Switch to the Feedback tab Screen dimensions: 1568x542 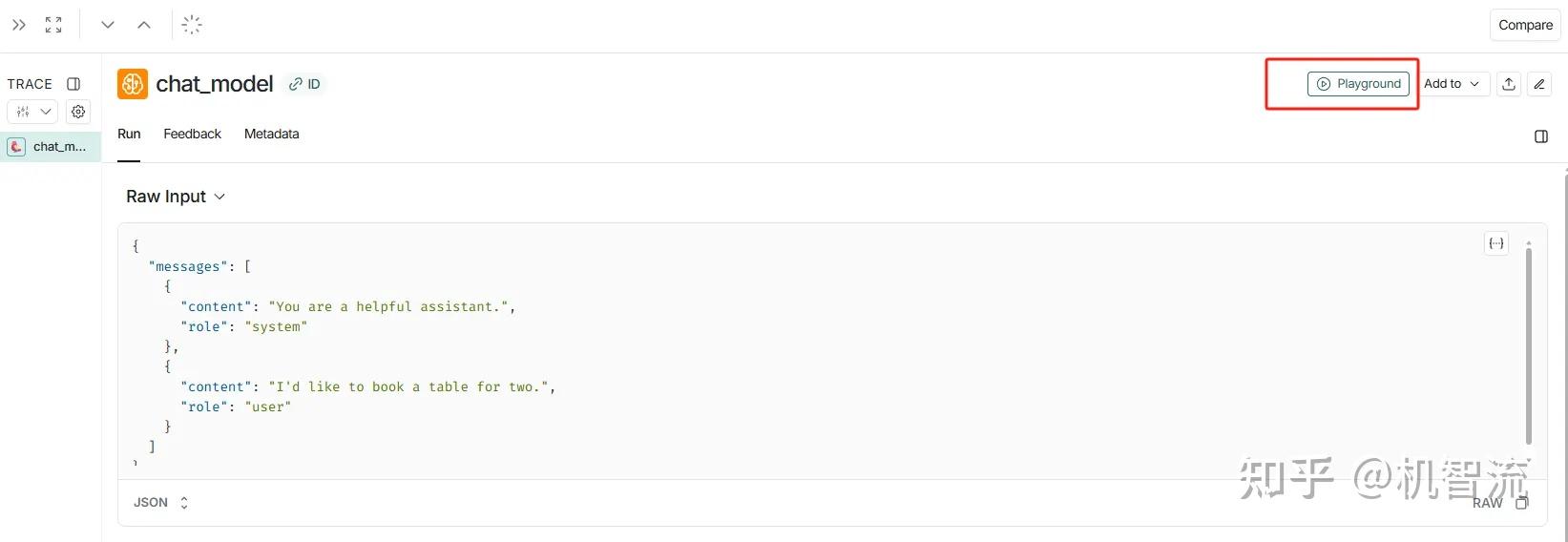(x=192, y=135)
